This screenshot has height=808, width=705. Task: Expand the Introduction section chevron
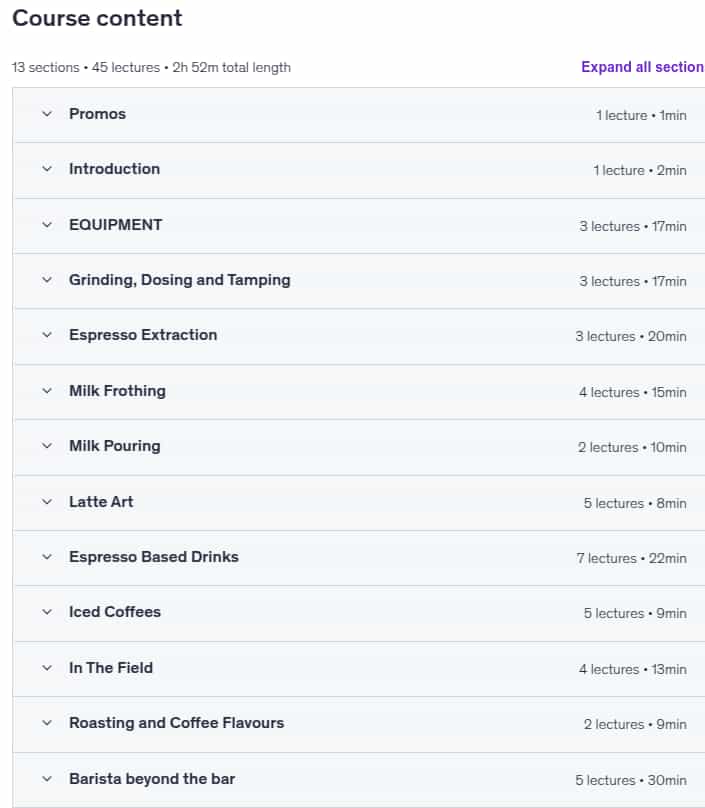pos(47,169)
